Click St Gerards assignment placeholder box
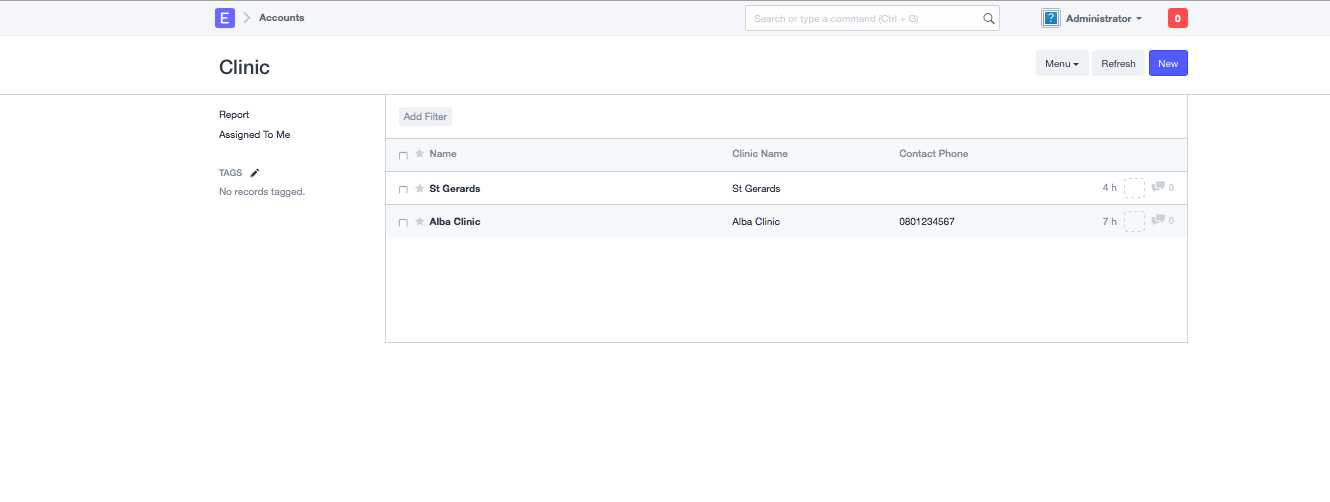The height and width of the screenshot is (502, 1330). tap(1134, 188)
